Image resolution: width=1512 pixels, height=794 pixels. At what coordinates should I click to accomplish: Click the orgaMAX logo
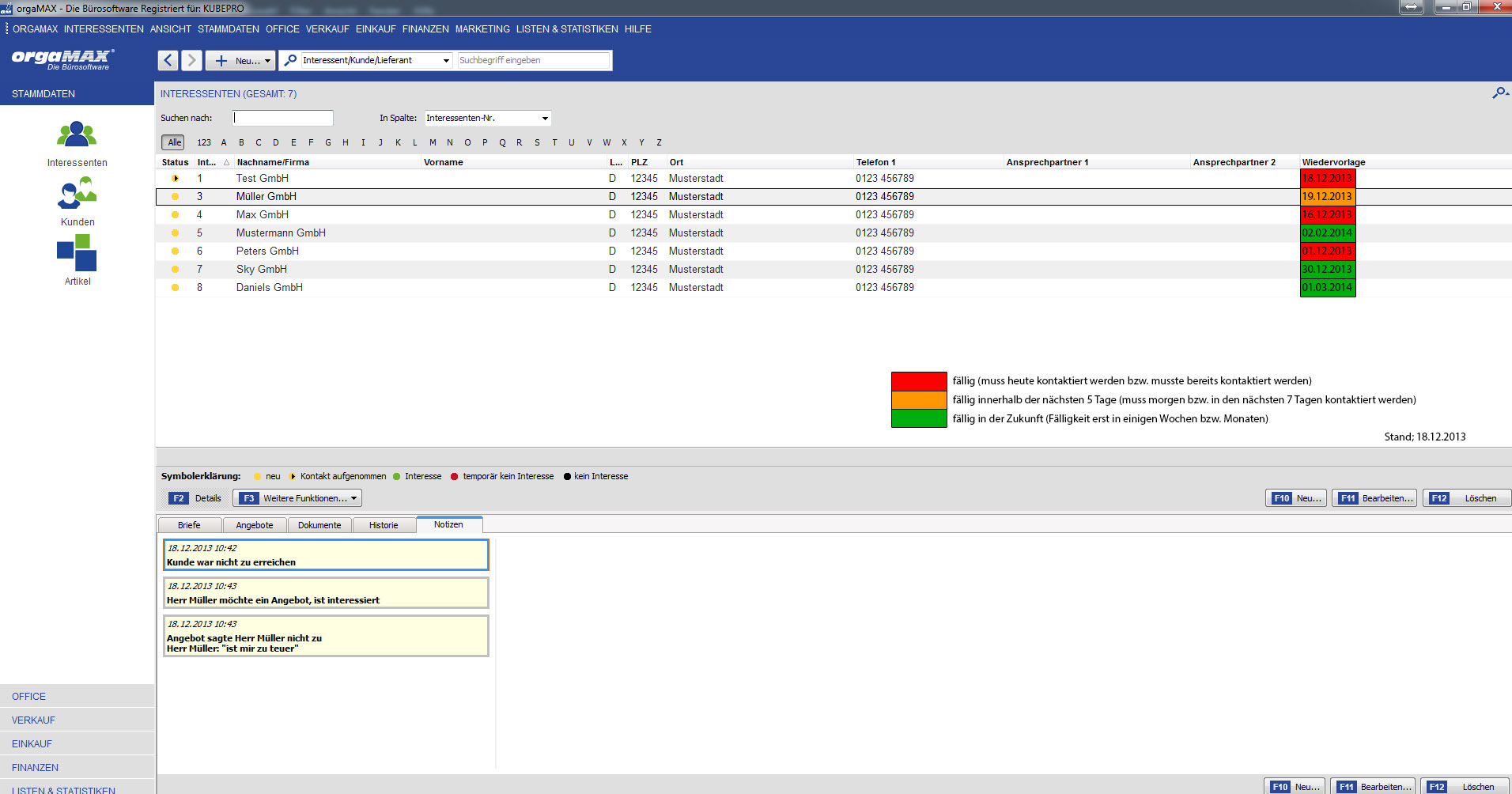(62, 59)
